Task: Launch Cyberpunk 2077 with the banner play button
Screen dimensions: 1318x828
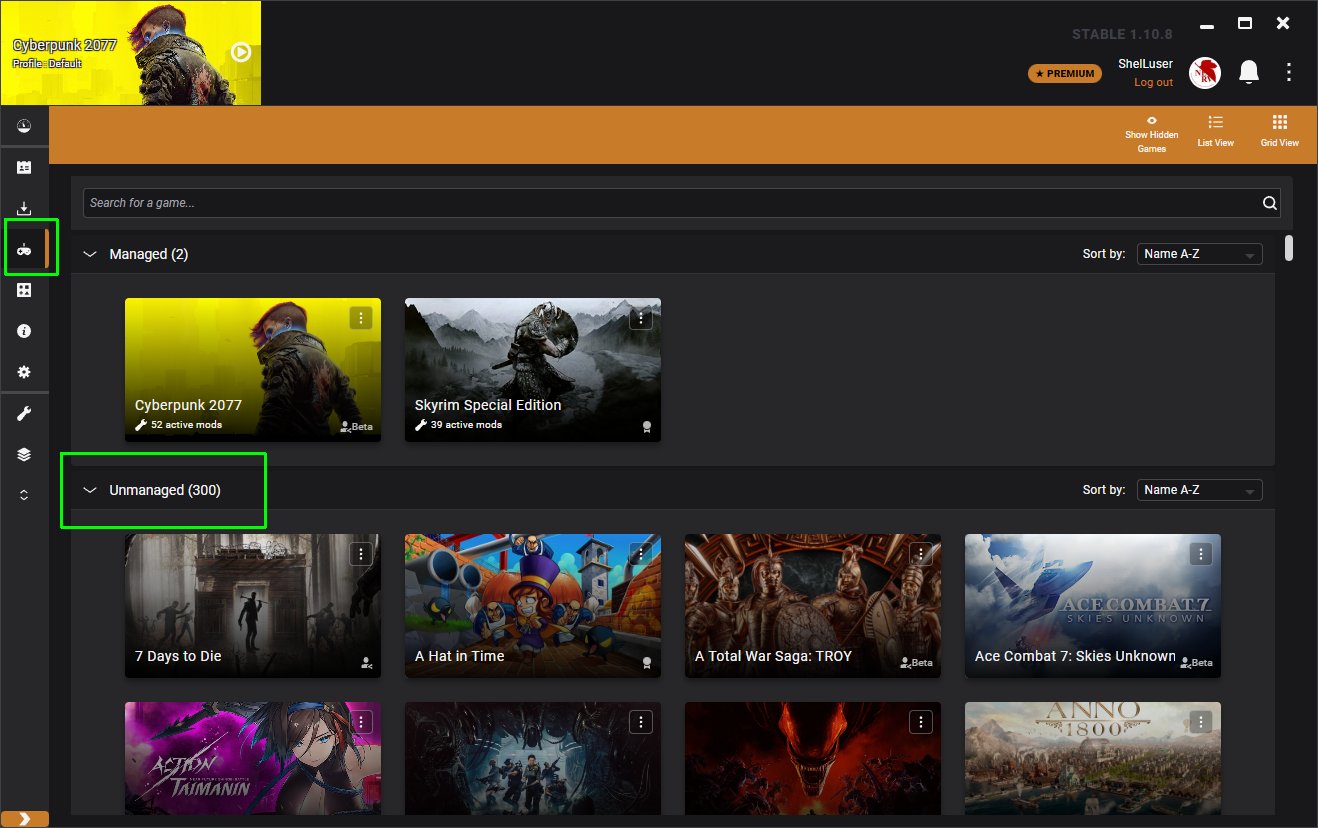Action: [x=241, y=52]
